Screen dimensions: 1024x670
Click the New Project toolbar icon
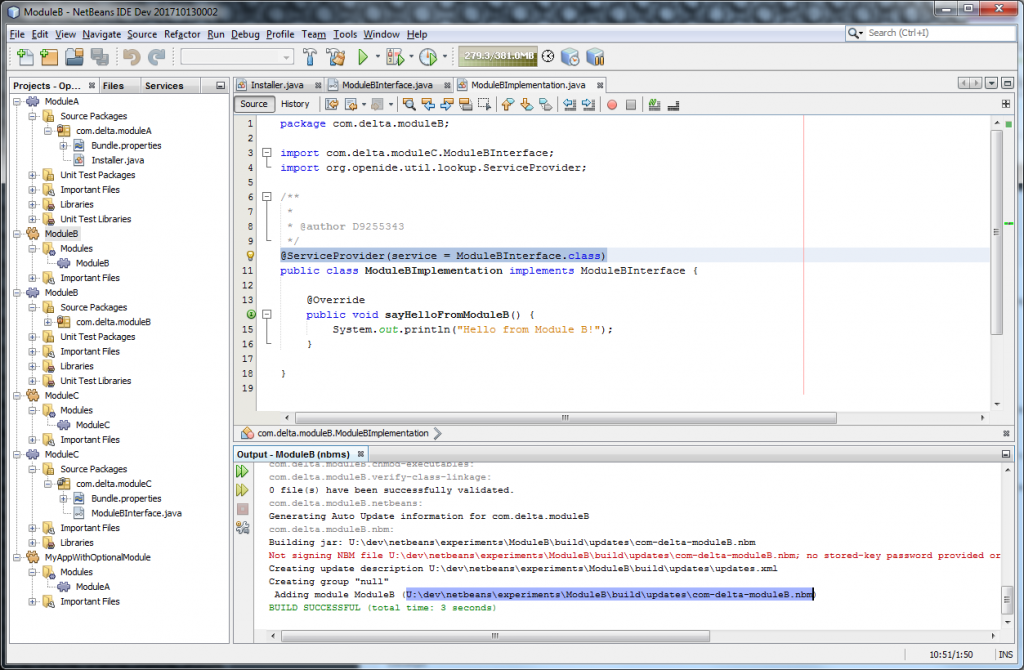[x=49, y=57]
